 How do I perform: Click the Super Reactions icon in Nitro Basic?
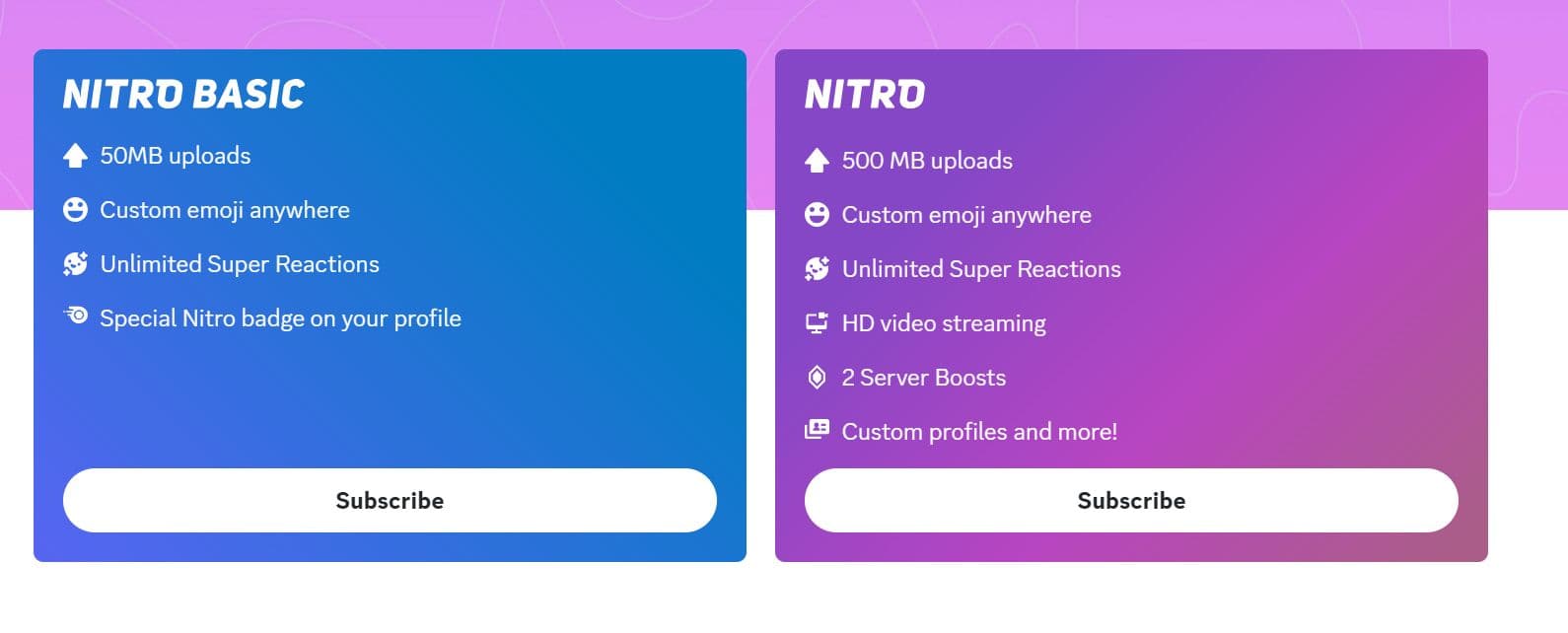pos(75,264)
